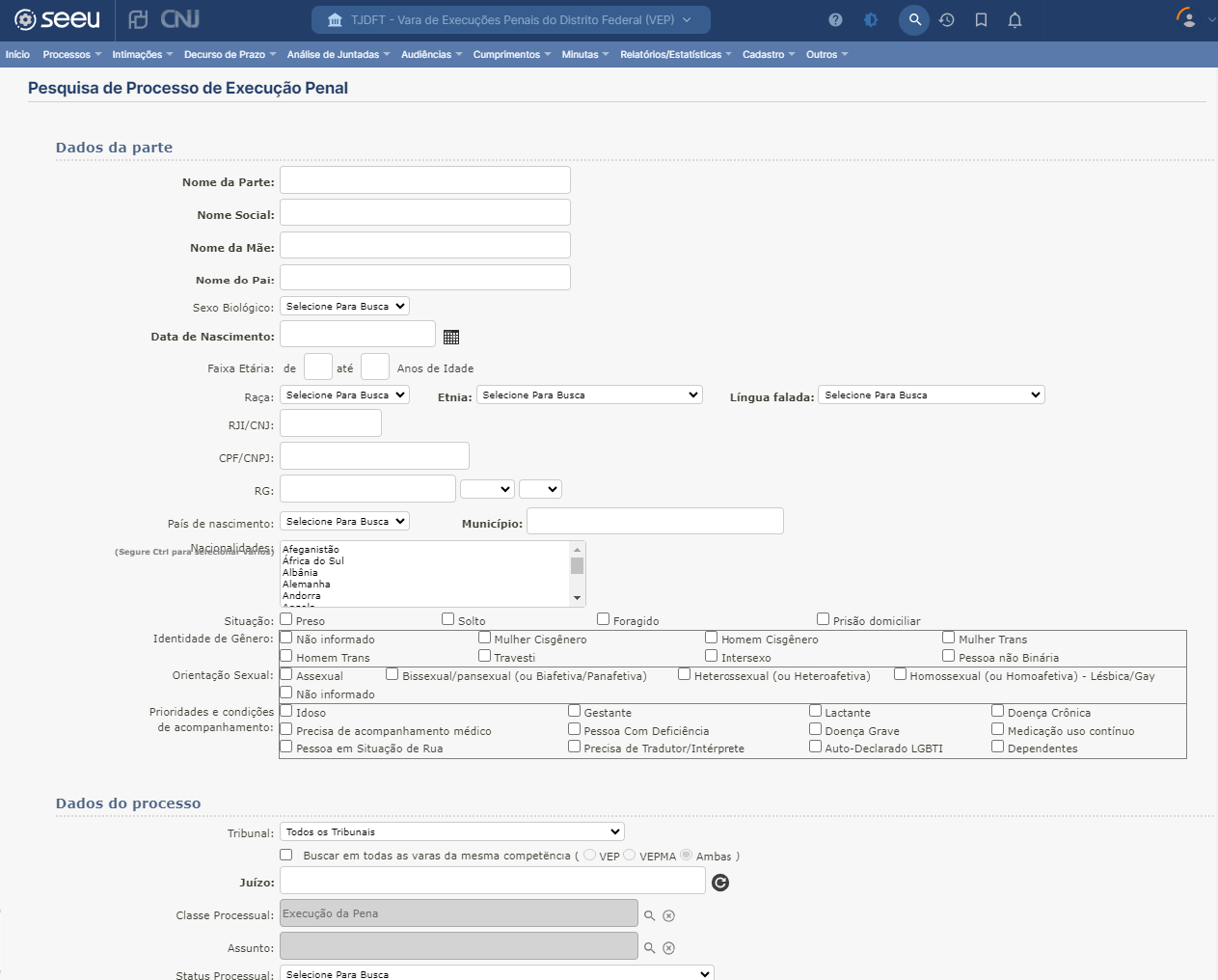Open the Relatórios/Estatísticas menu

pos(675,55)
